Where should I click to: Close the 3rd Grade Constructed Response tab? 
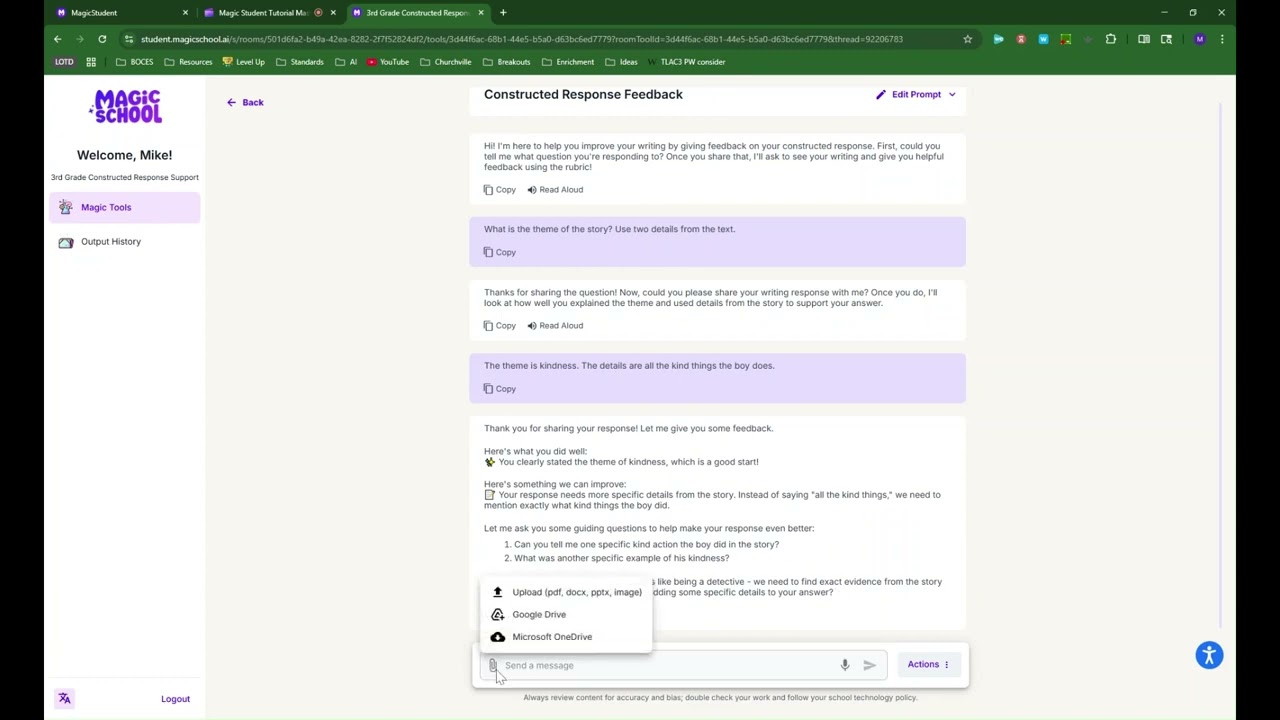(481, 13)
